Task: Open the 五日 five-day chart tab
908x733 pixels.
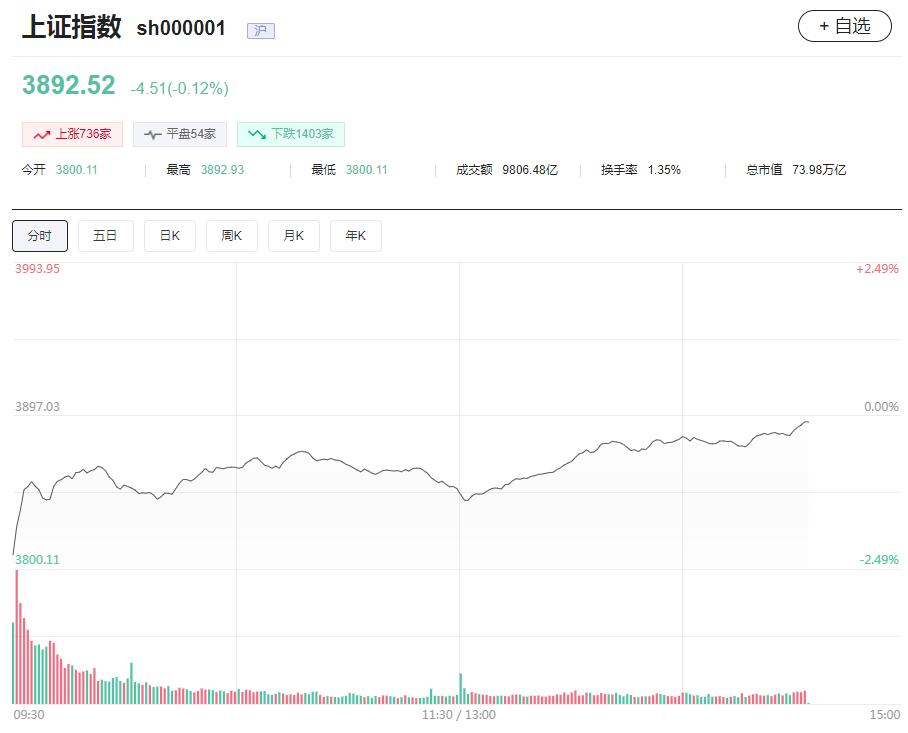Action: coord(105,236)
